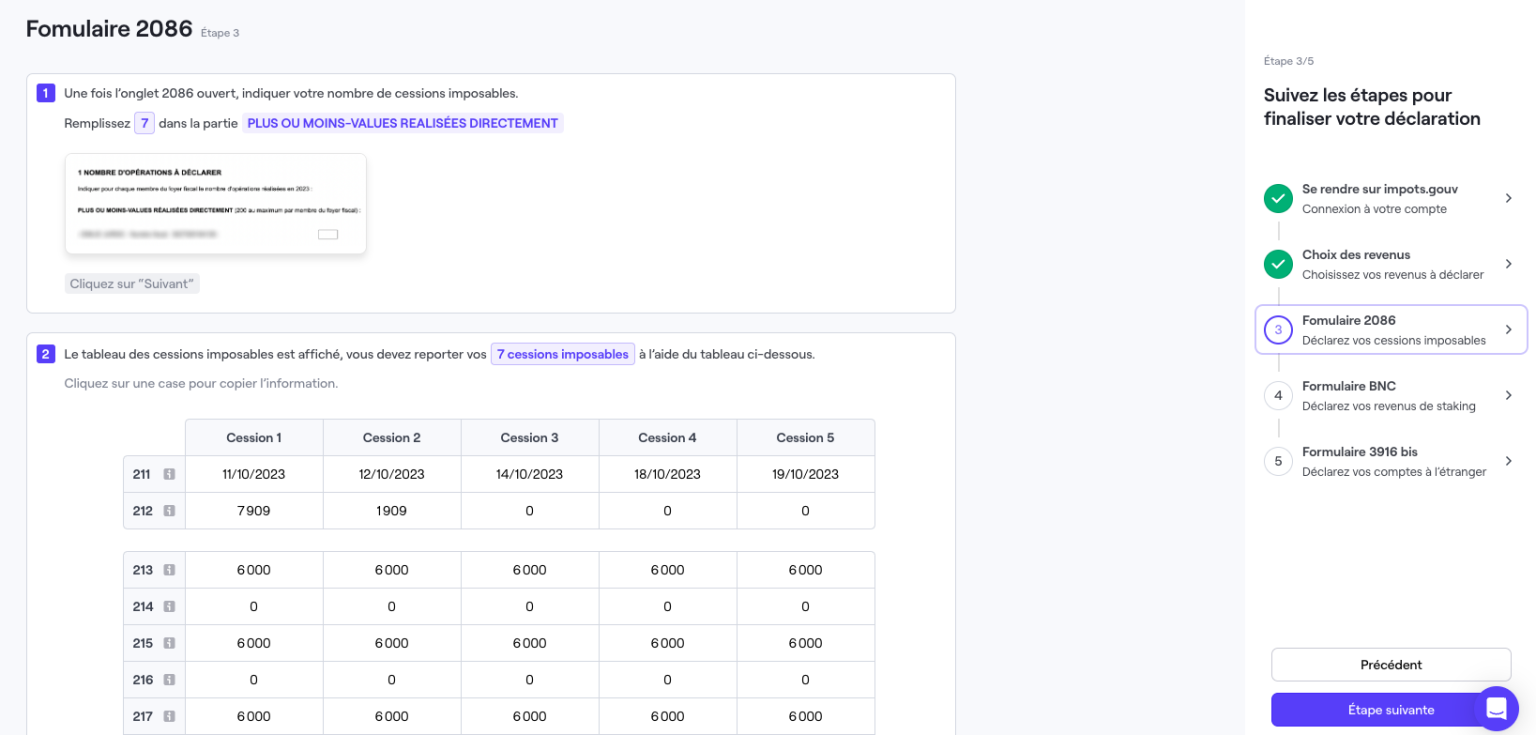Click the info icon beside row 217
The height and width of the screenshot is (735, 1536).
169,716
